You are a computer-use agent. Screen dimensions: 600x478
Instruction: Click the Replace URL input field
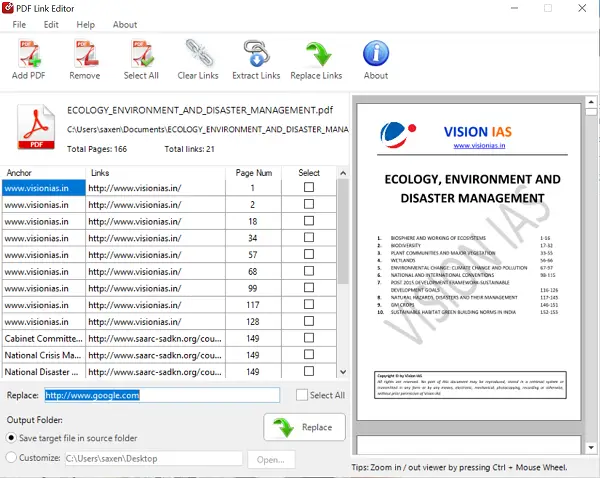162,395
